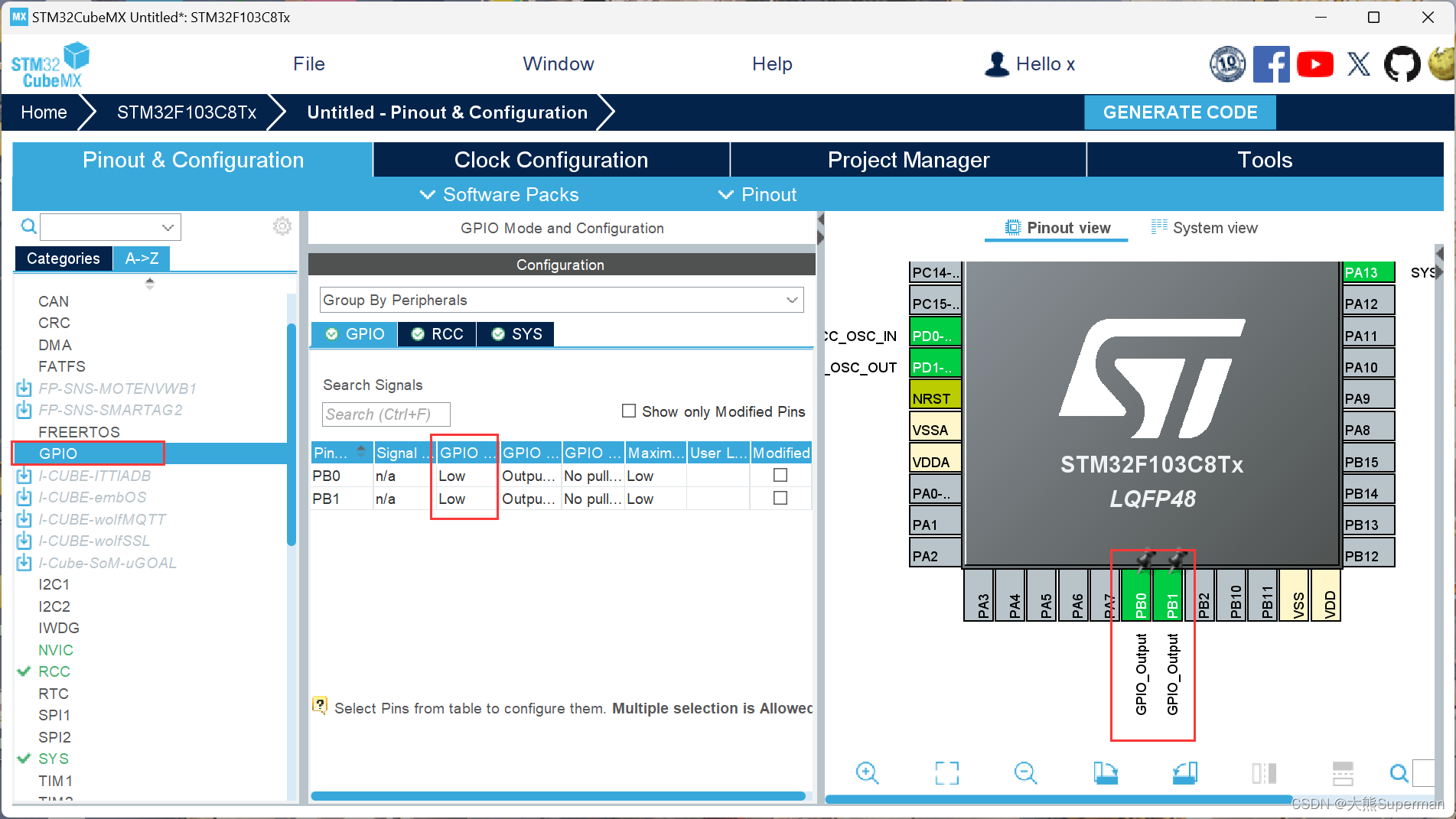
Task: Switch to the Clock Configuration tab
Action: pyautogui.click(x=551, y=160)
